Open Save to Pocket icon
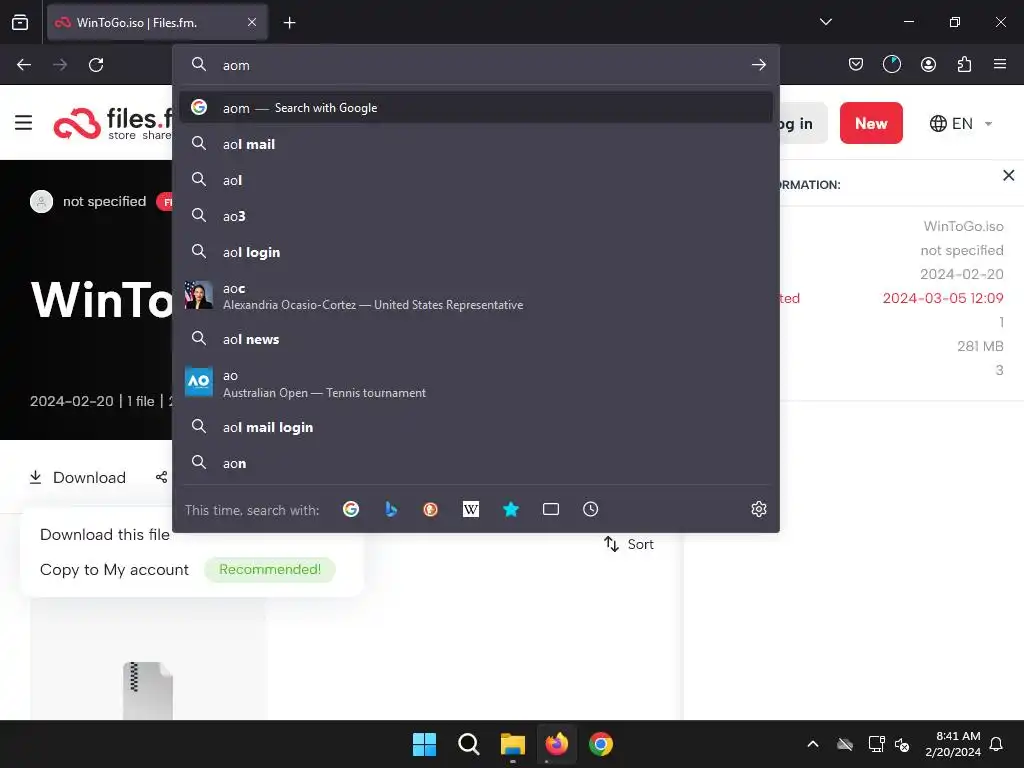1024x768 pixels. pos(856,64)
